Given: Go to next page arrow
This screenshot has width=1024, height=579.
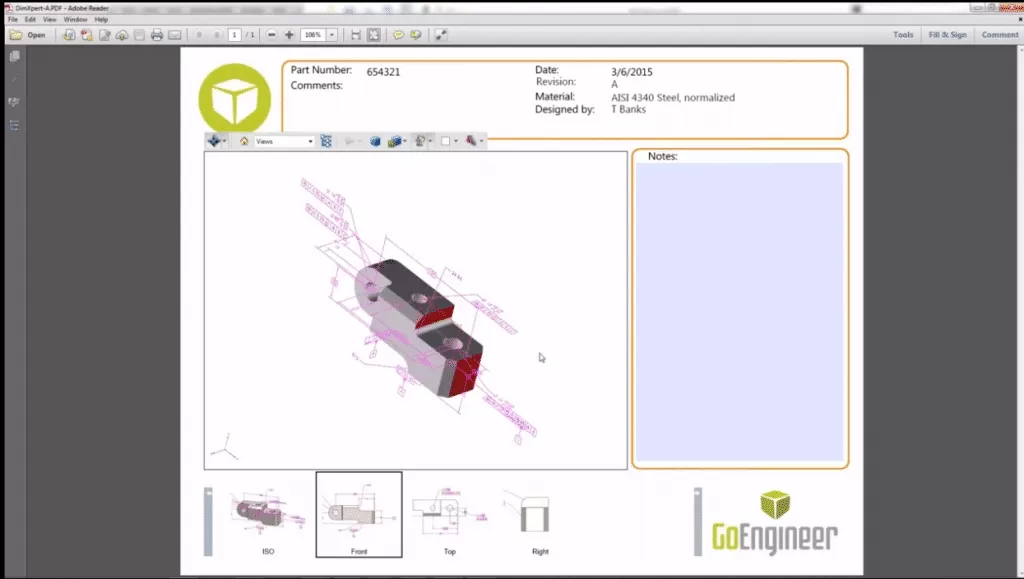Looking at the screenshot, I should coord(217,35).
